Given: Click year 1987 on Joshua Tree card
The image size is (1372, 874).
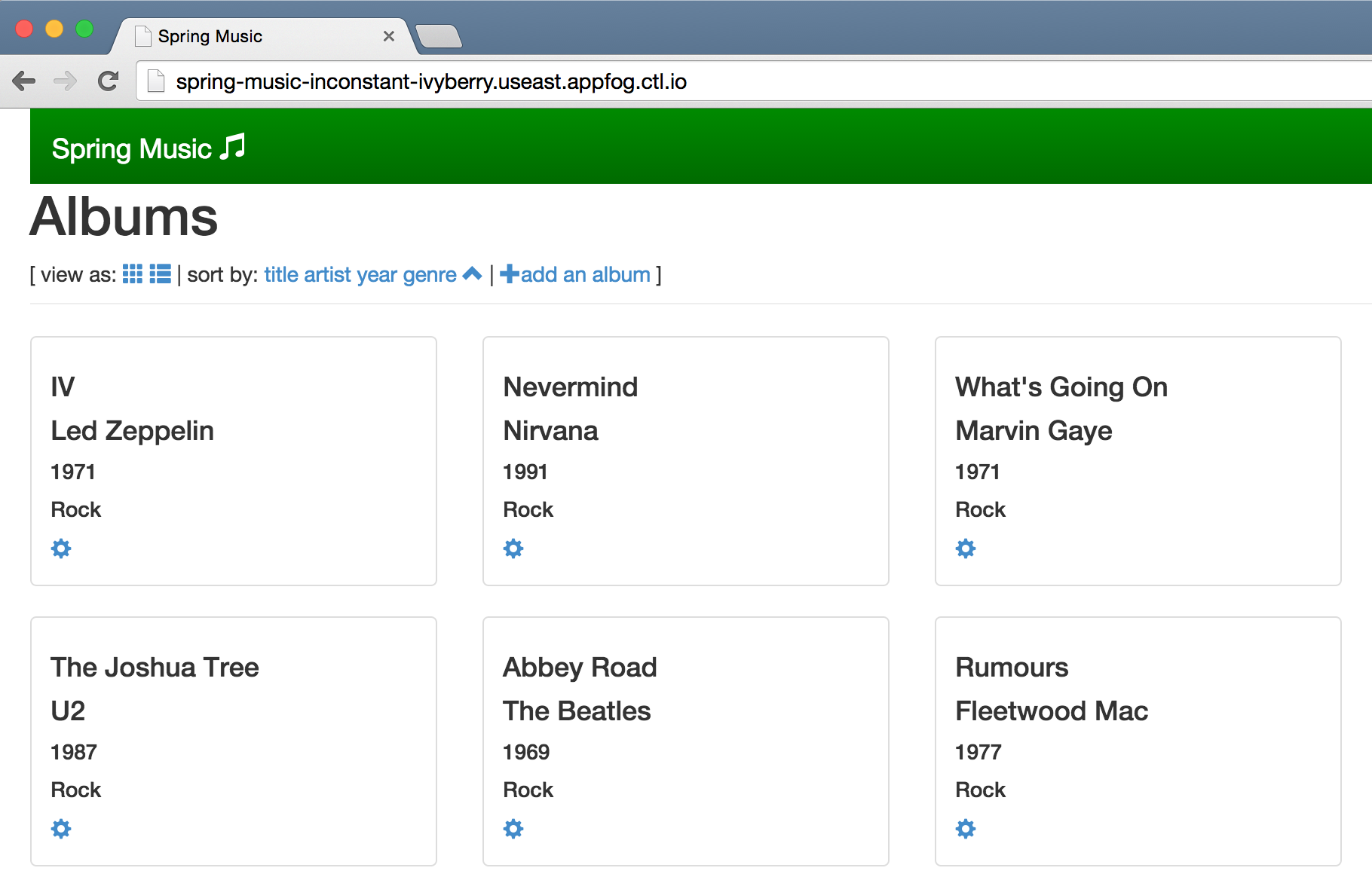Looking at the screenshot, I should pos(74,753).
